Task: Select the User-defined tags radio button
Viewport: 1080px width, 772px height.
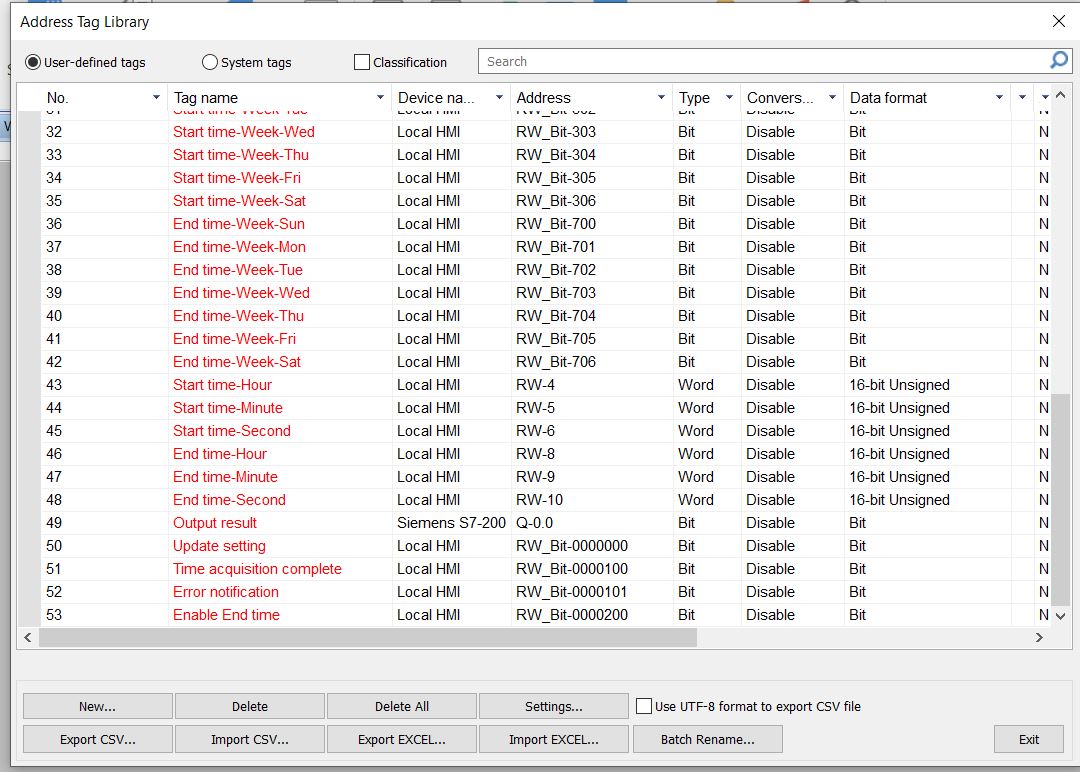Action: click(x=33, y=62)
